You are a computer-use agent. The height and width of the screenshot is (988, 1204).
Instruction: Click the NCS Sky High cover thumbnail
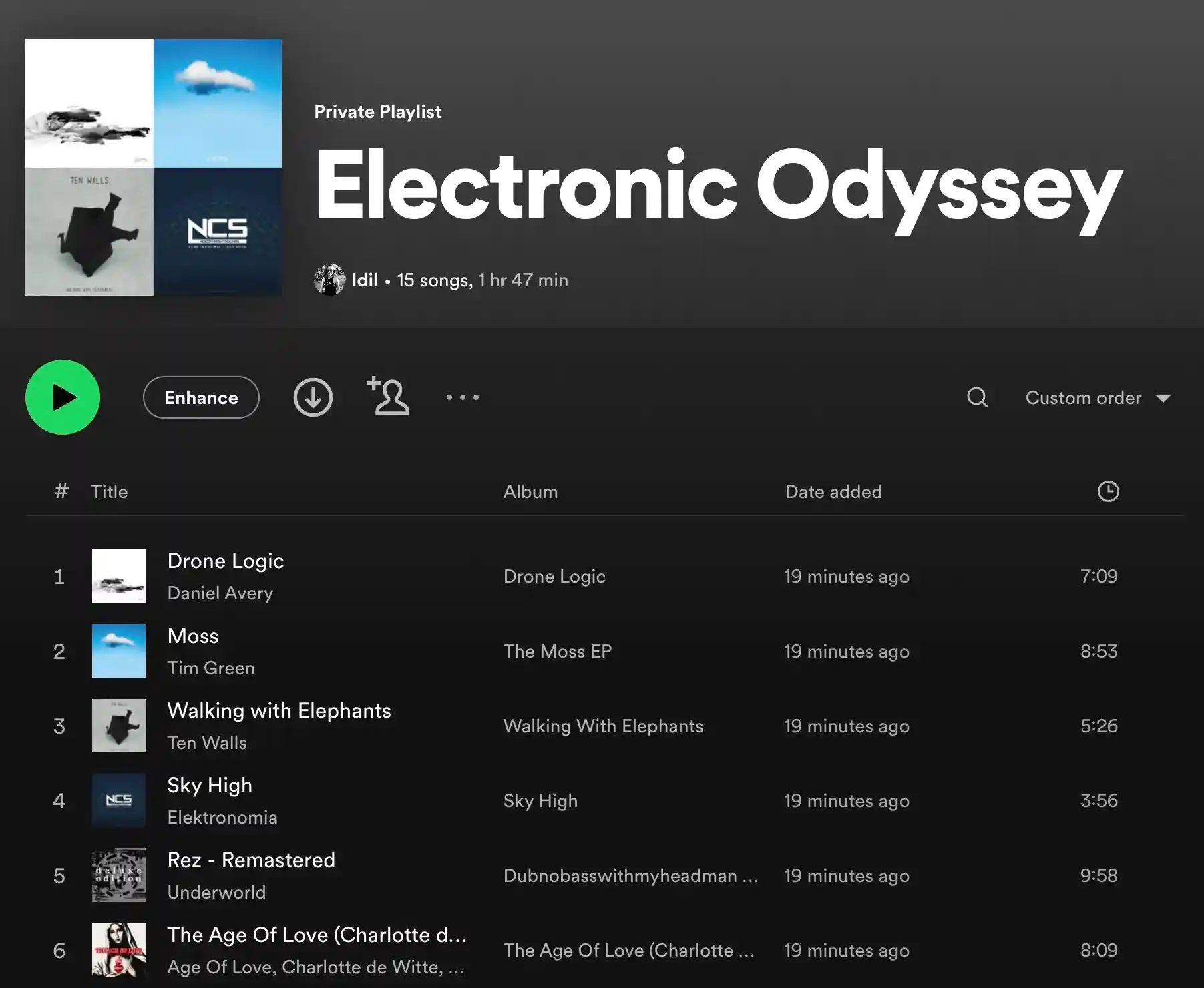pyautogui.click(x=119, y=800)
